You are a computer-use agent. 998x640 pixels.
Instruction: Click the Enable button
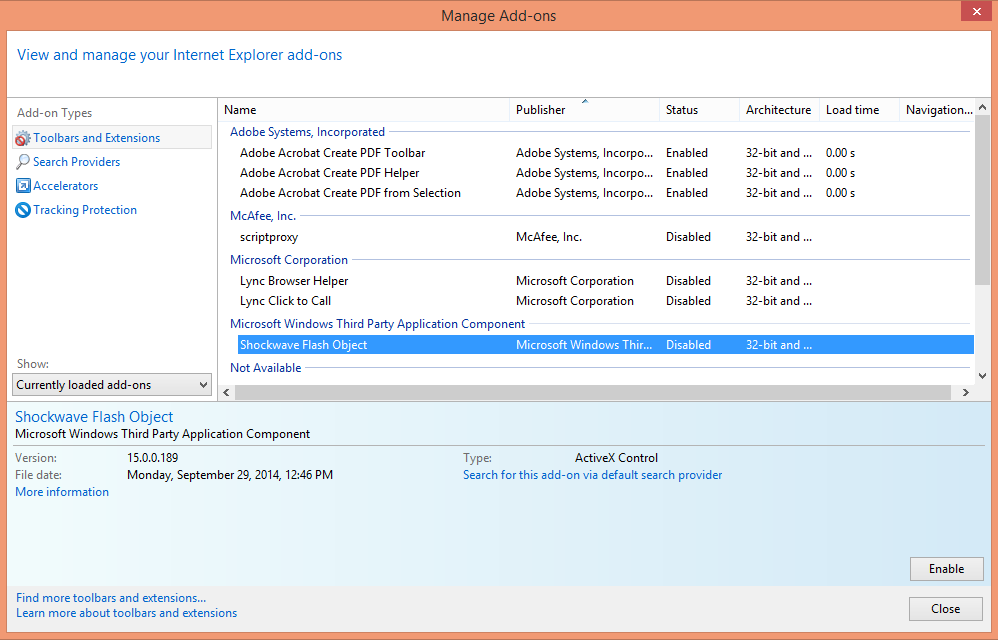[x=946, y=569]
